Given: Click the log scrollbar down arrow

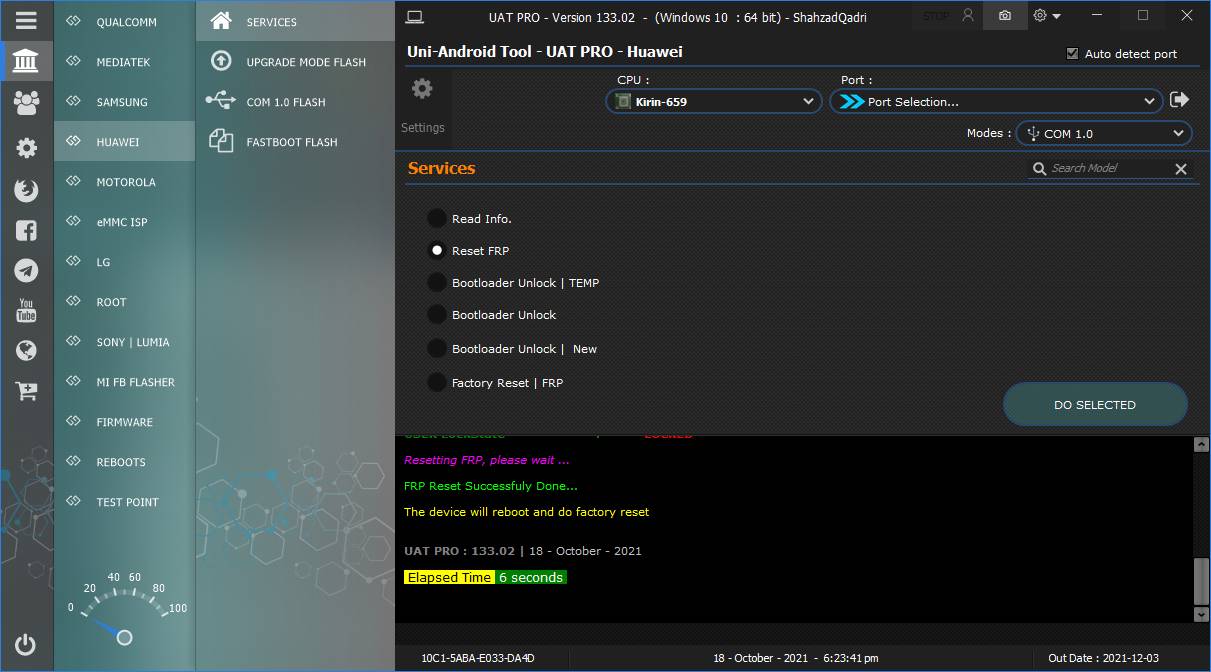Looking at the screenshot, I should pyautogui.click(x=1201, y=614).
